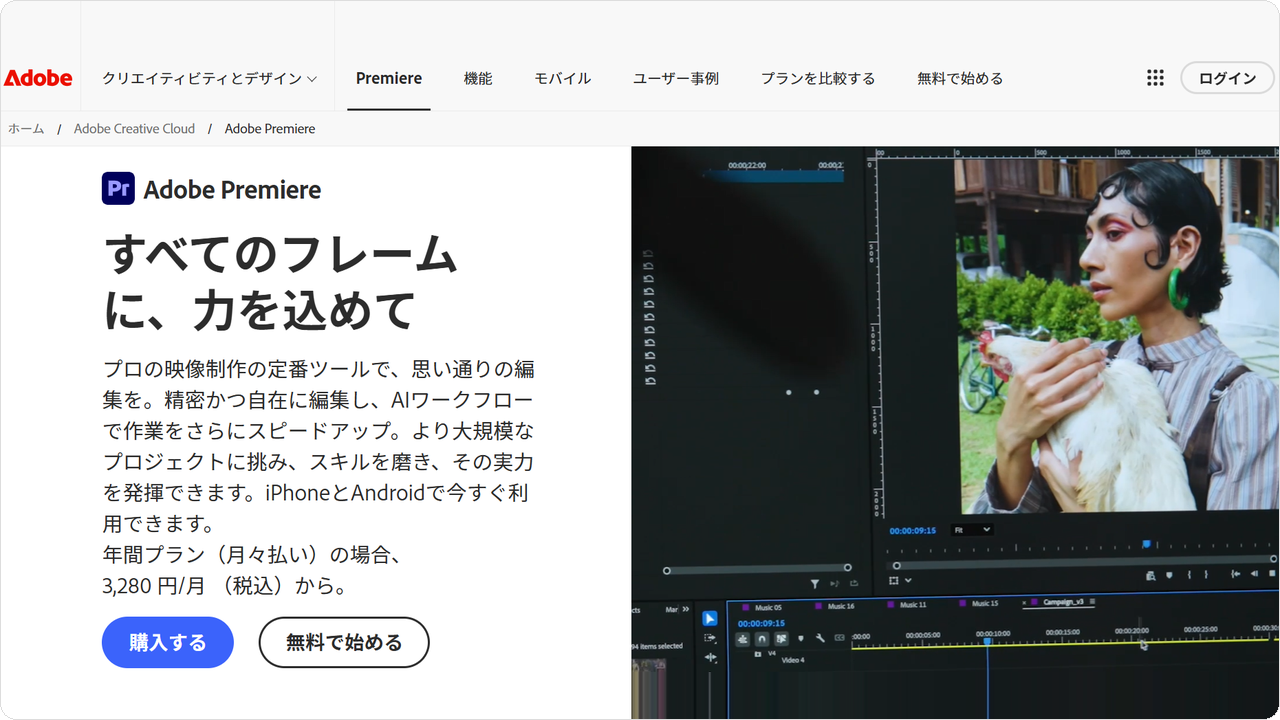Image resolution: width=1280 pixels, height=720 pixels.
Task: Open the ユーザー事例 navigation item
Action: coord(676,78)
